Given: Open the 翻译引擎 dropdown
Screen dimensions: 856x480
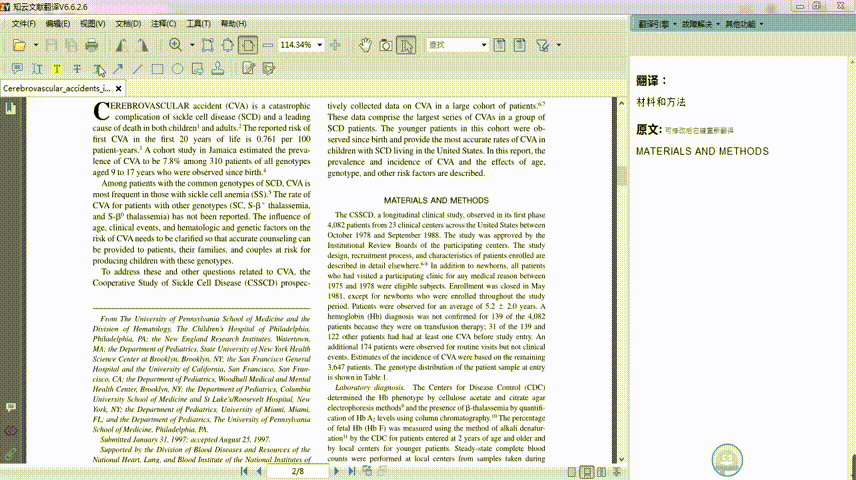Looking at the screenshot, I should (x=657, y=24).
